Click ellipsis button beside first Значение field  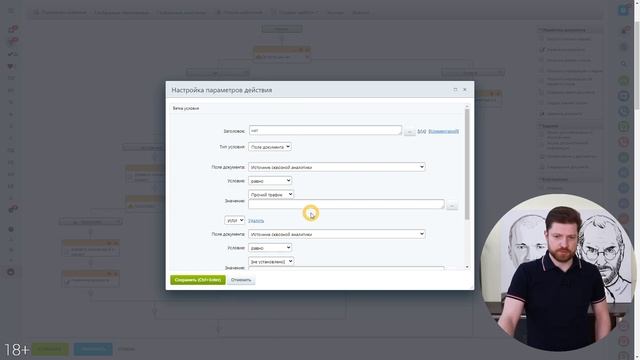point(452,206)
